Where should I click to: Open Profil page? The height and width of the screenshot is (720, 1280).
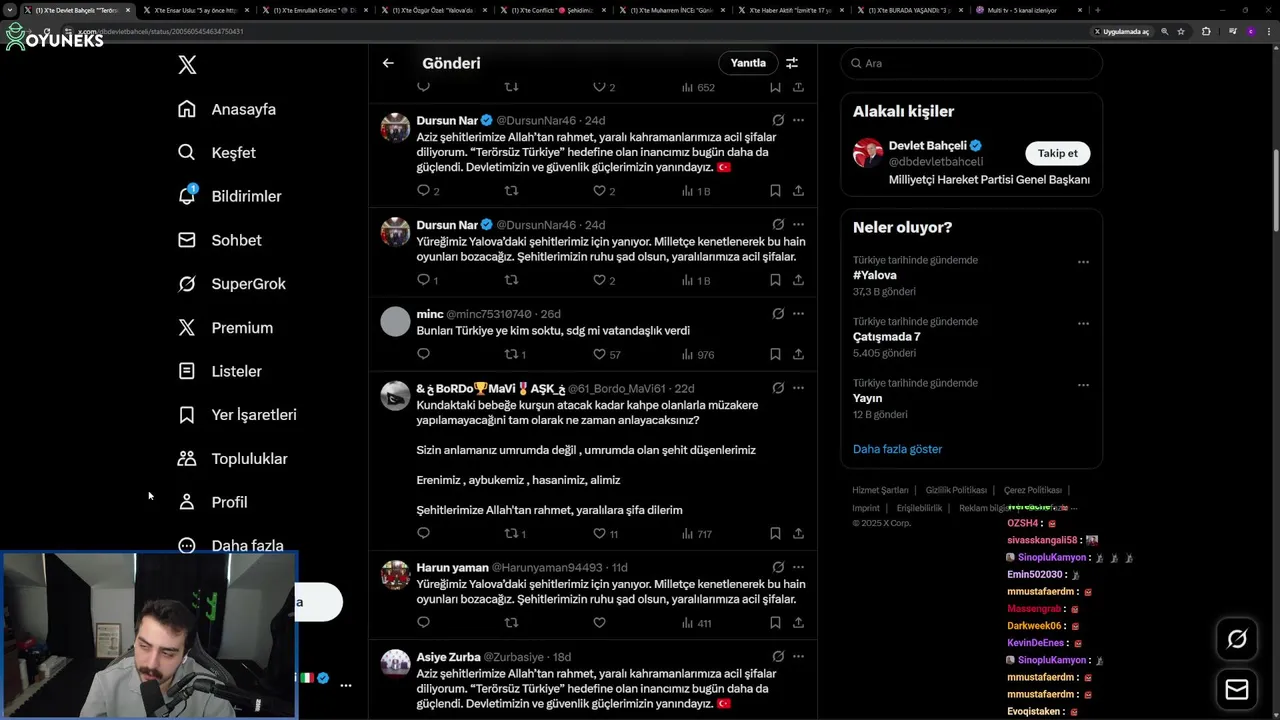click(212, 502)
